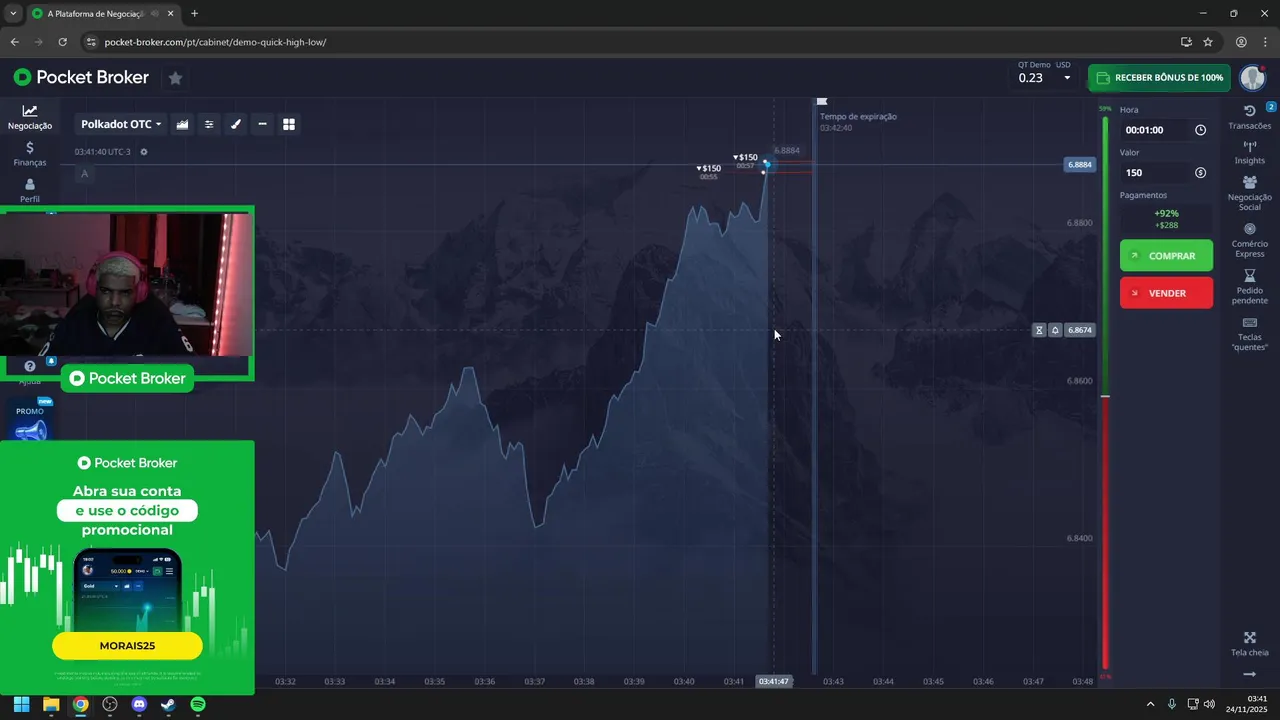Open the multi-chart grid layout icon
The width and height of the screenshot is (1280, 720).
[x=289, y=124]
